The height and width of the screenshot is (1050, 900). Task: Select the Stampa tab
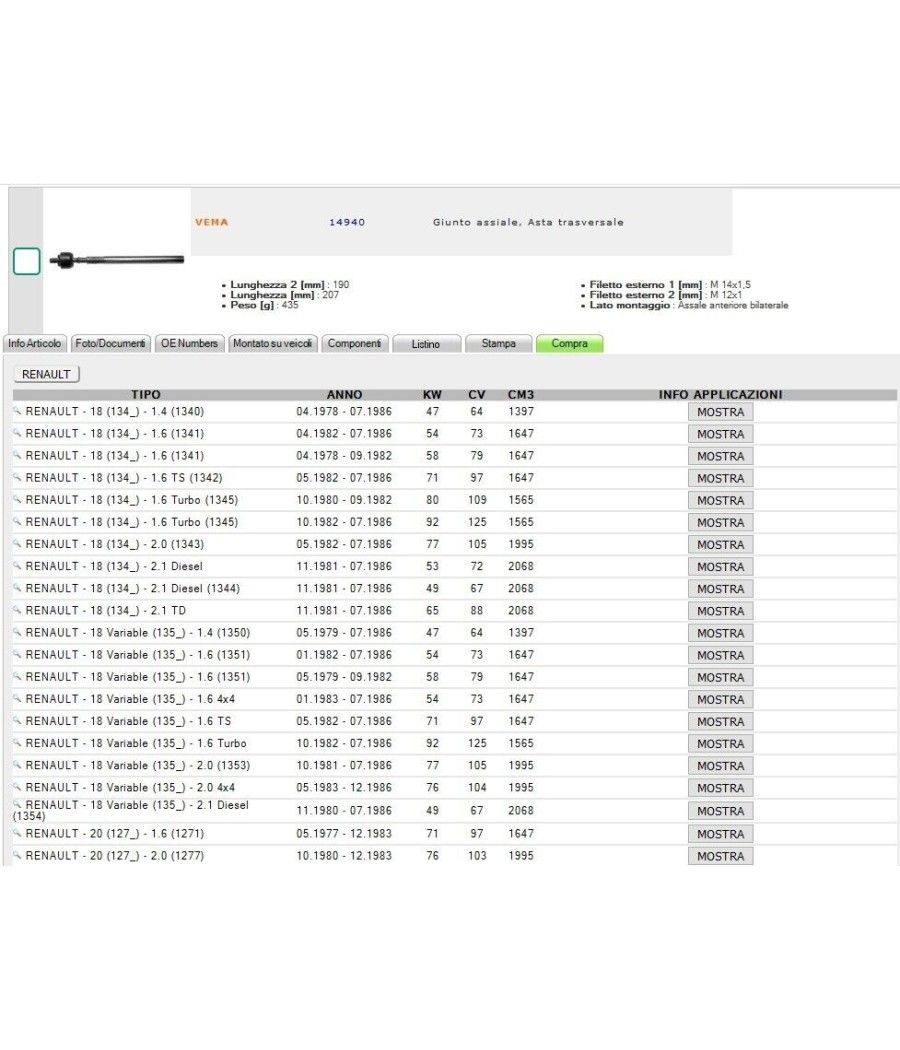(498, 344)
